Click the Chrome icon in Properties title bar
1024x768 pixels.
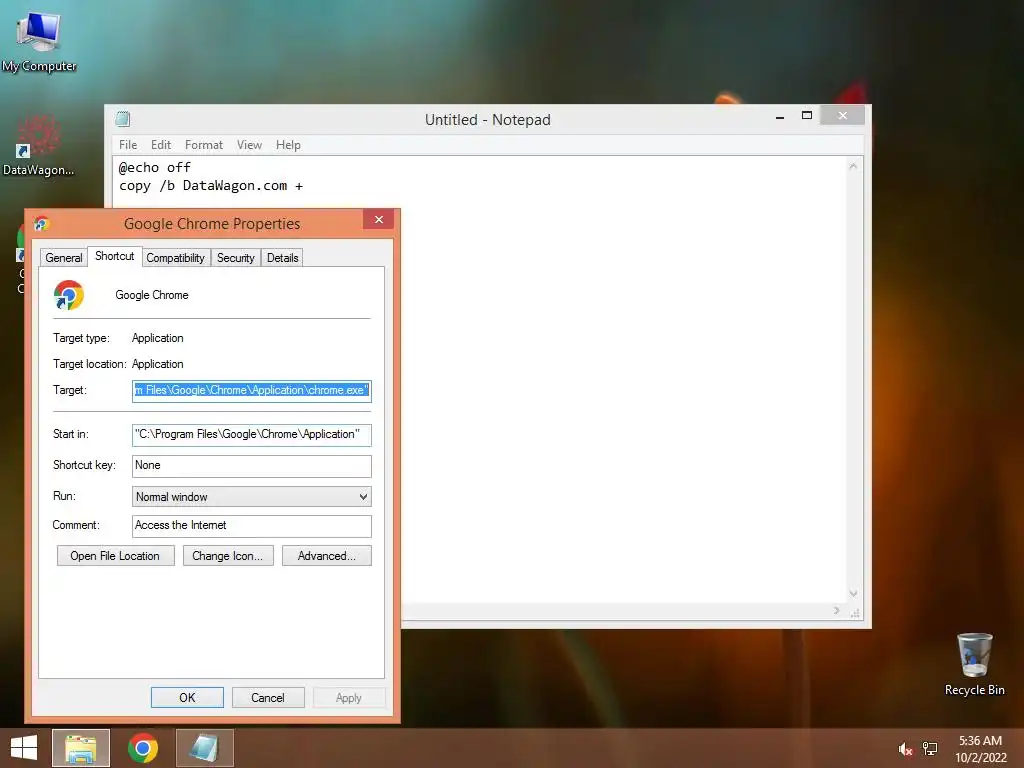[42, 224]
